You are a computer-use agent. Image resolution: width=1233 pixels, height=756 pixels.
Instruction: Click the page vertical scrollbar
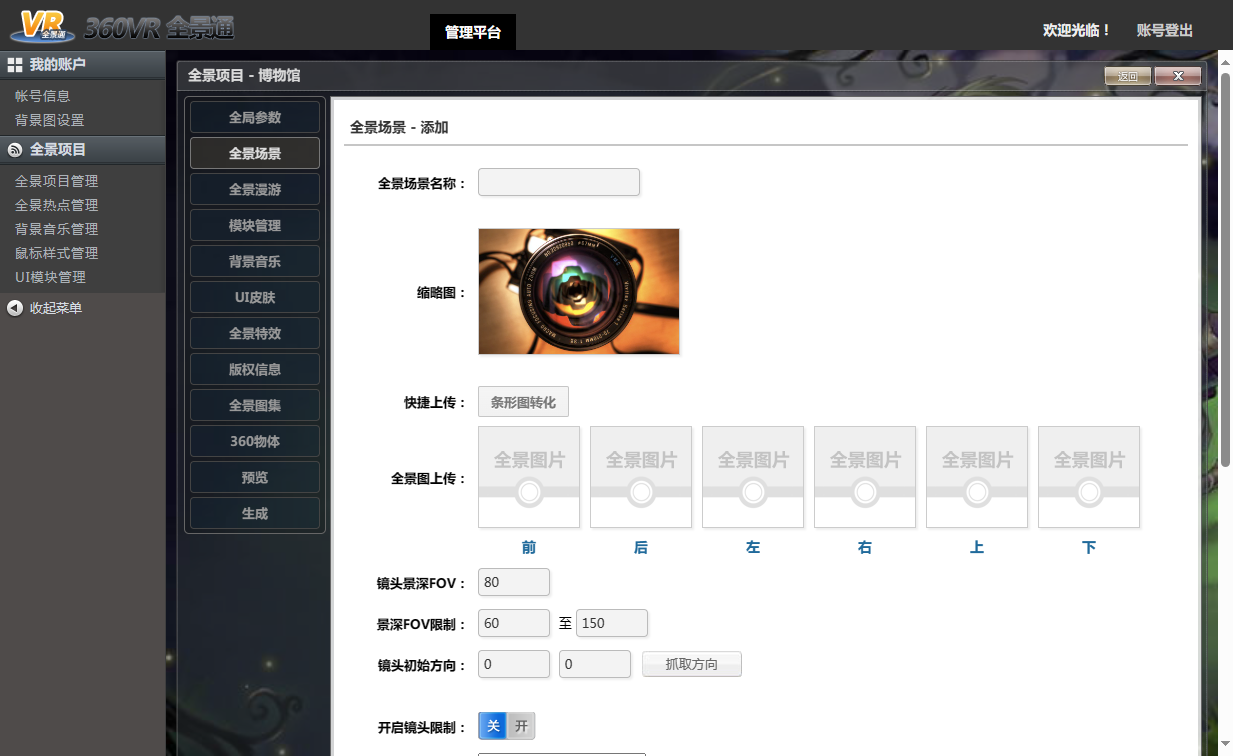(1225, 270)
